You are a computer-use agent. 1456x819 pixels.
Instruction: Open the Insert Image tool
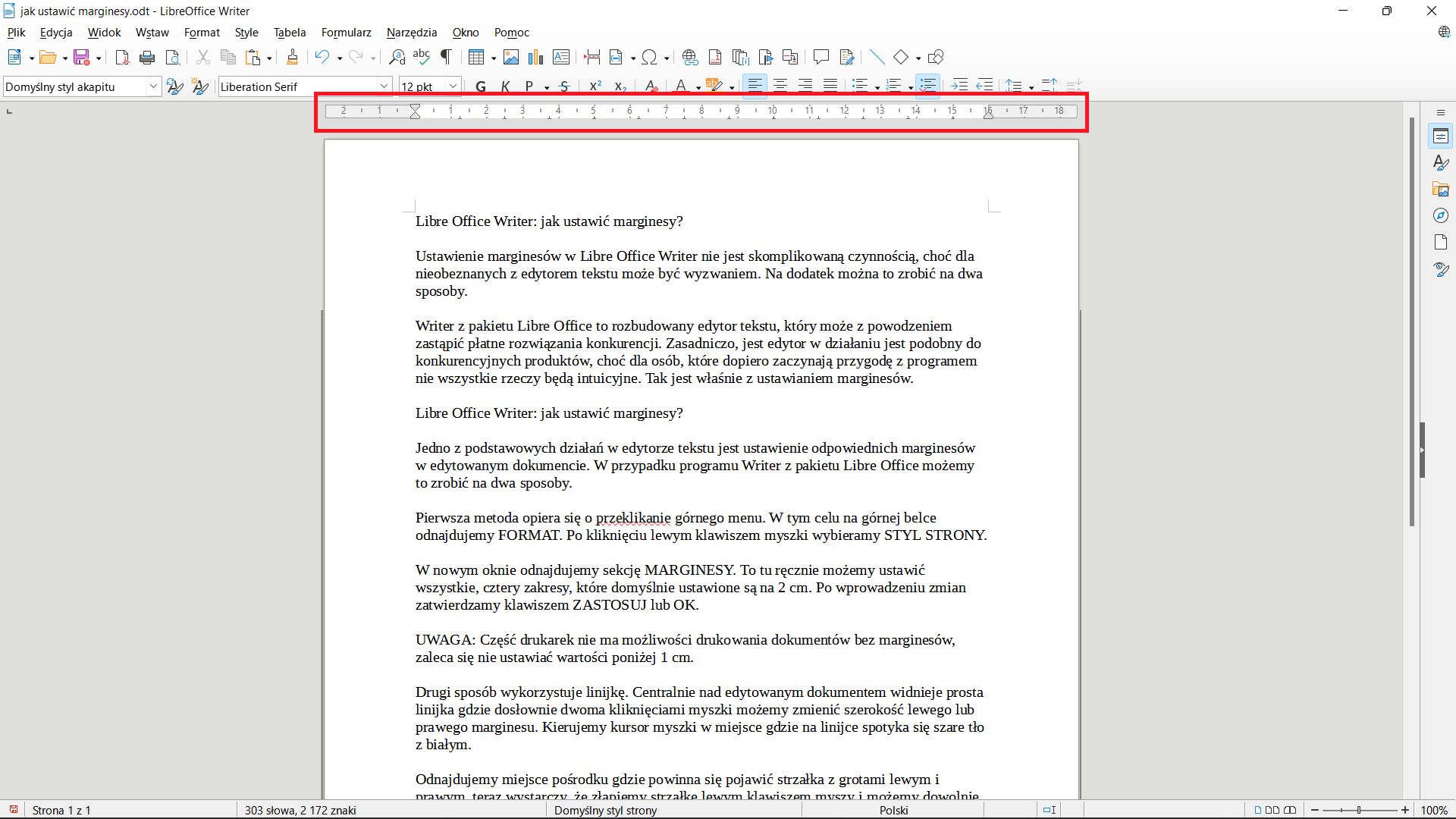click(512, 57)
